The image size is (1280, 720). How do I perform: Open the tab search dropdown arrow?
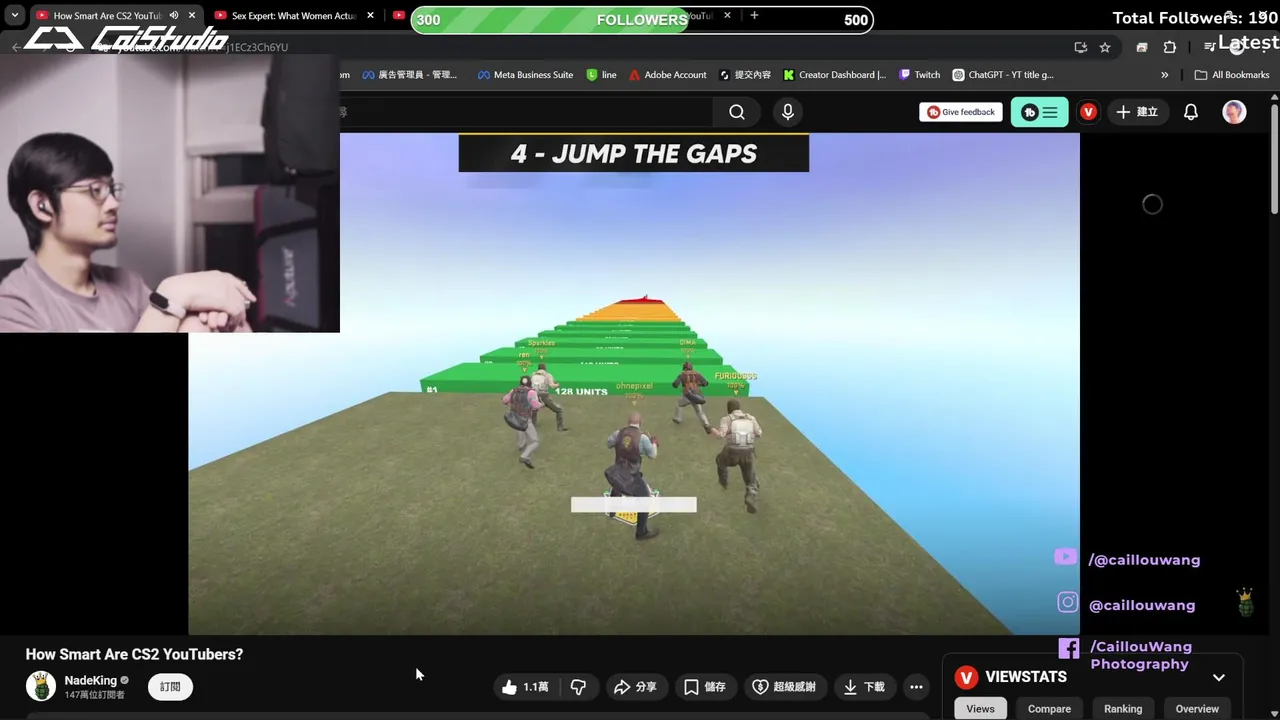(15, 16)
